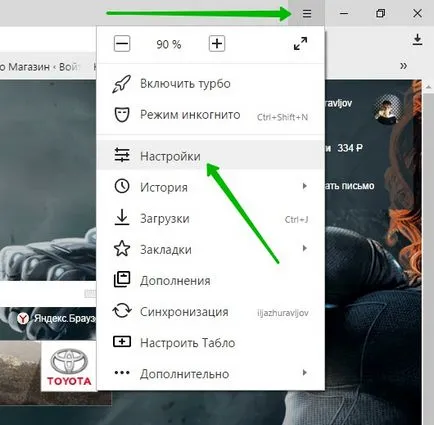Click the 90 % zoom value
This screenshot has width=434, height=425.
(169, 44)
